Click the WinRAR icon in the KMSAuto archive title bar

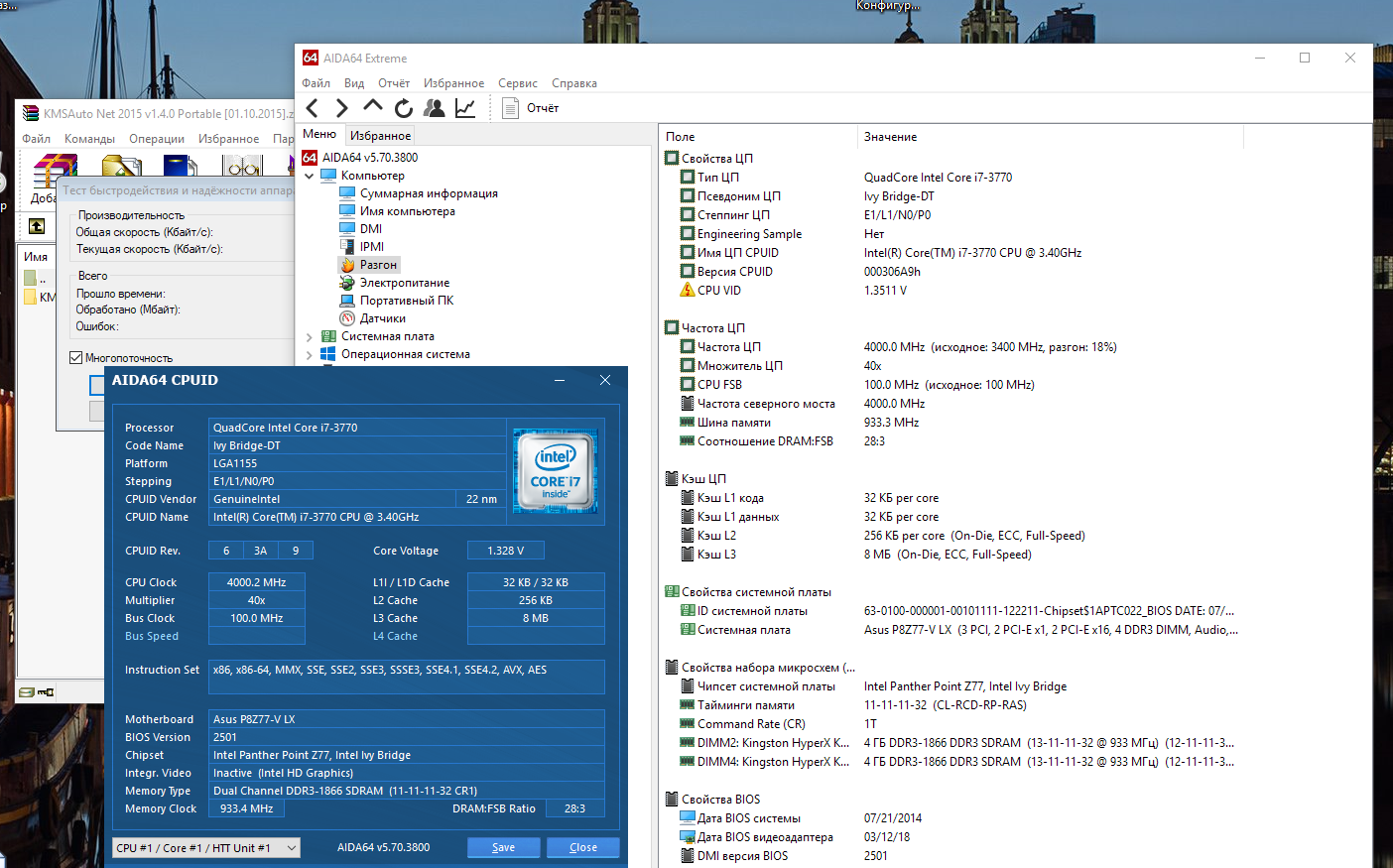[31, 113]
